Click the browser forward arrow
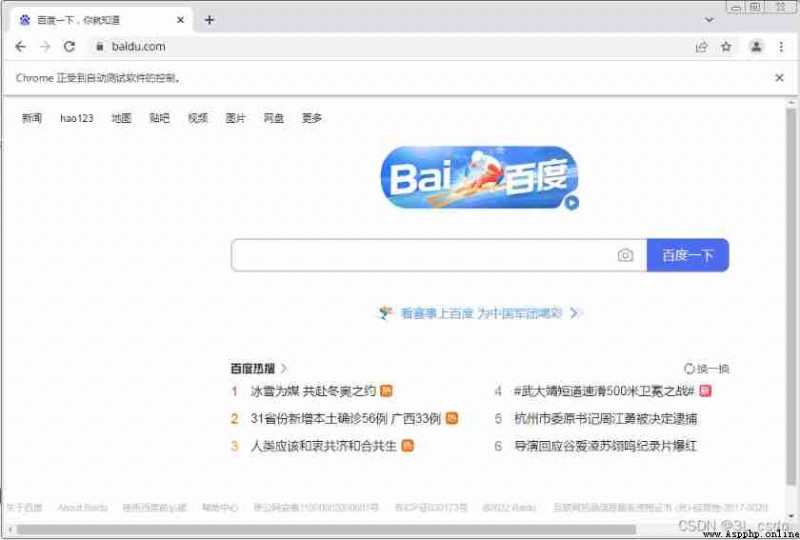800x540 pixels. pyautogui.click(x=45, y=46)
